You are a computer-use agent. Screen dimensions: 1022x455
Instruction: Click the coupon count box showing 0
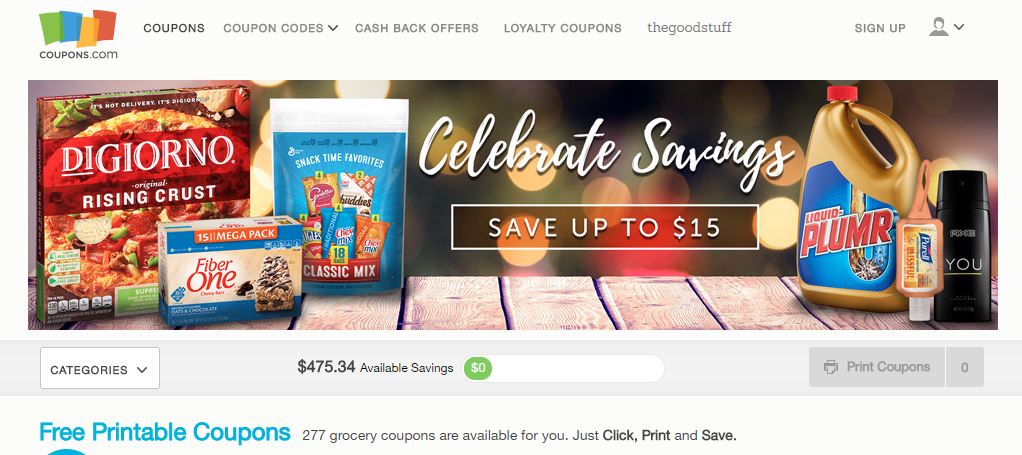(965, 367)
